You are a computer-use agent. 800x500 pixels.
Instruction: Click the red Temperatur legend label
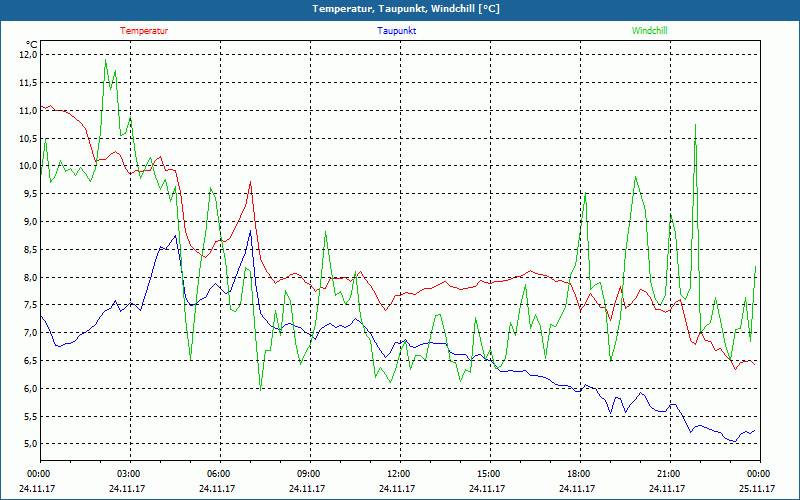click(x=144, y=31)
